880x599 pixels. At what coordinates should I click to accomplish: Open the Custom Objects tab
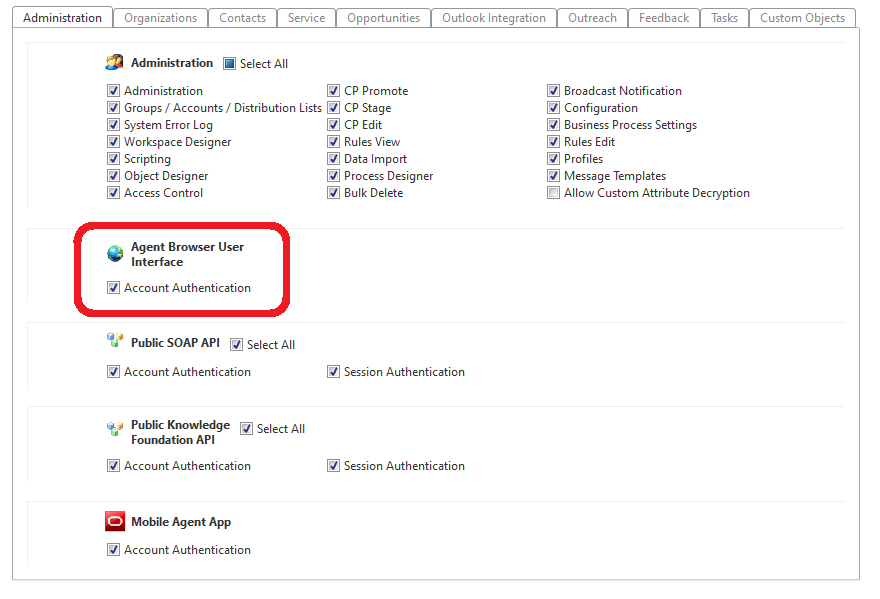[803, 18]
